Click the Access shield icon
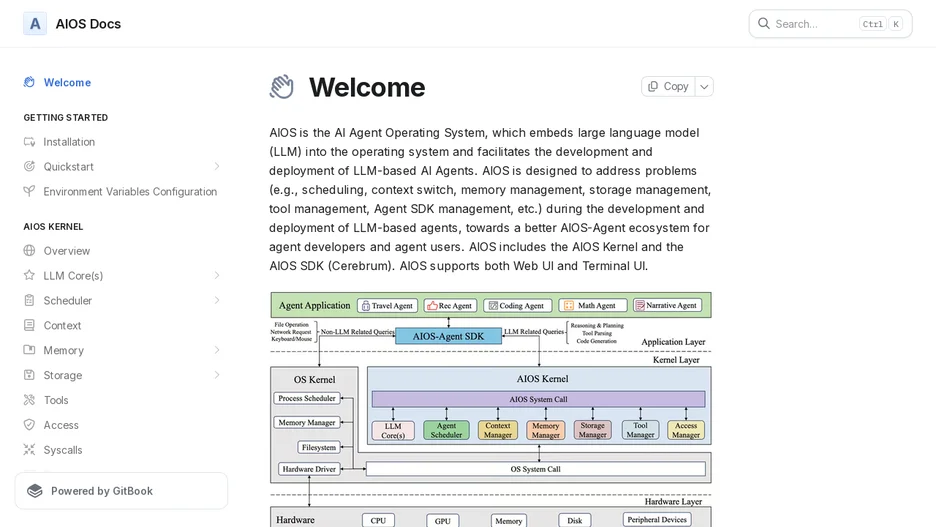 tap(29, 425)
